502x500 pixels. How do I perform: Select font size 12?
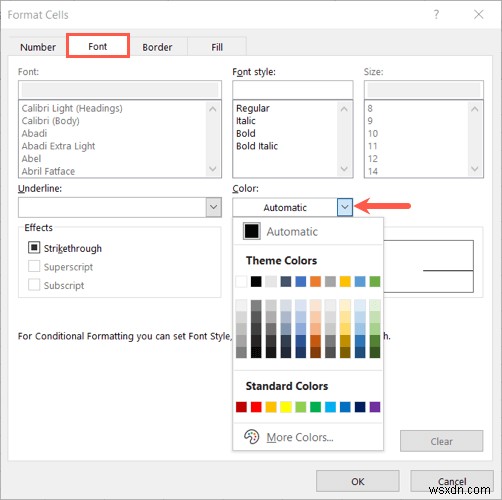pyautogui.click(x=373, y=159)
